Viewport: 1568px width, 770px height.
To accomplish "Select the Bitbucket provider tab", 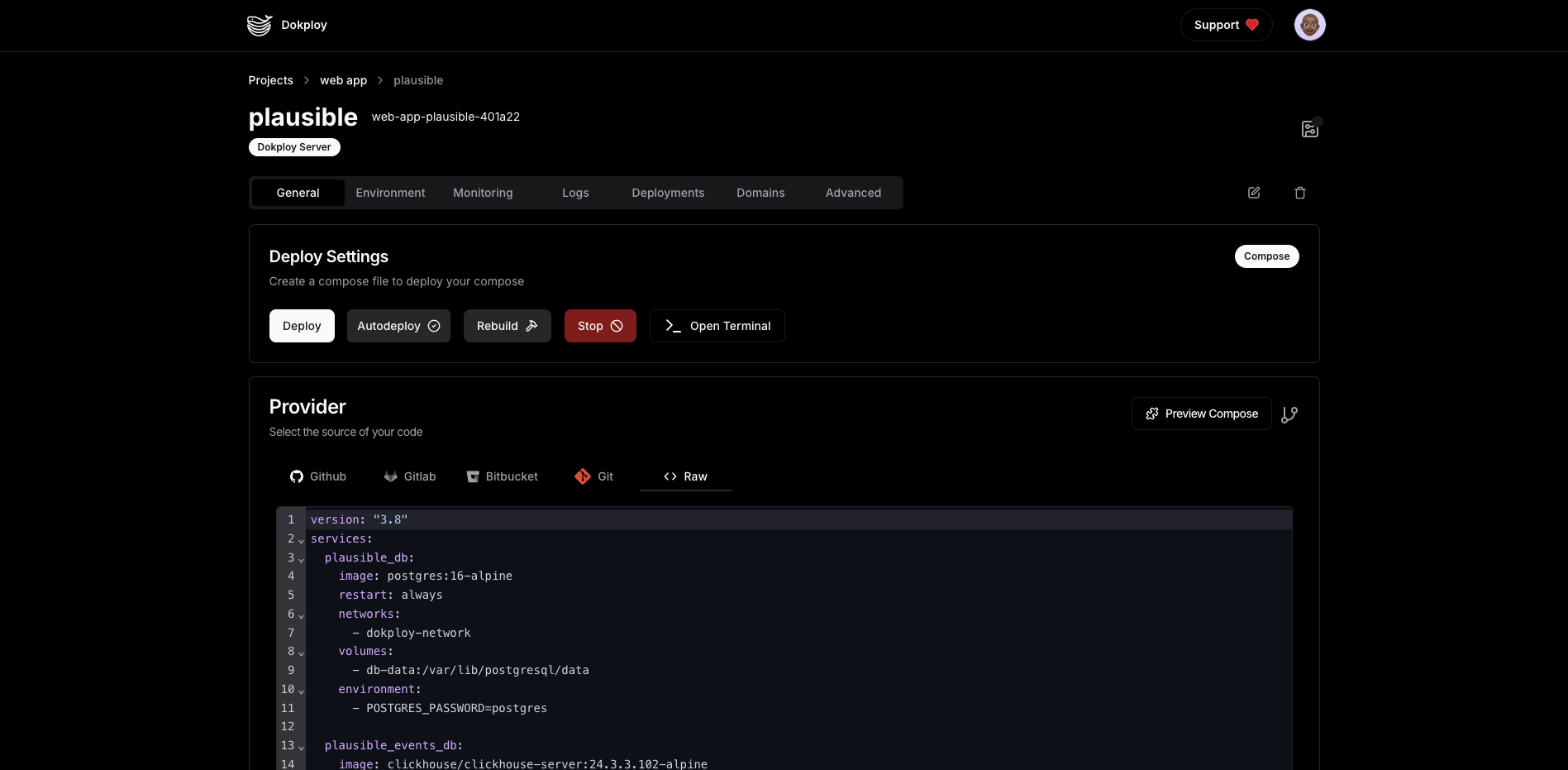I will [x=503, y=476].
